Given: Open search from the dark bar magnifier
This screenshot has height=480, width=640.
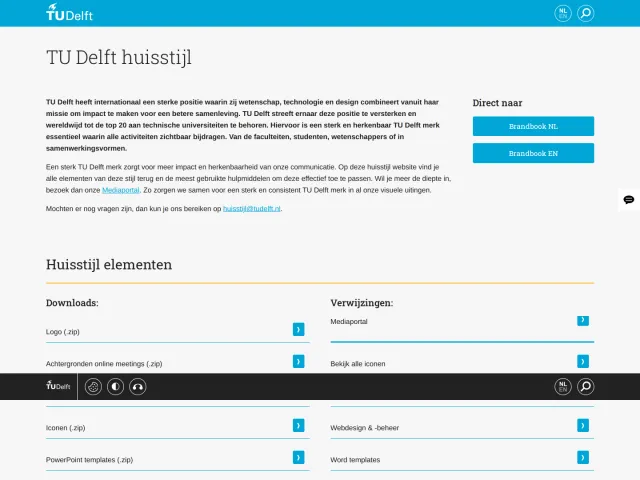Looking at the screenshot, I should (x=586, y=387).
